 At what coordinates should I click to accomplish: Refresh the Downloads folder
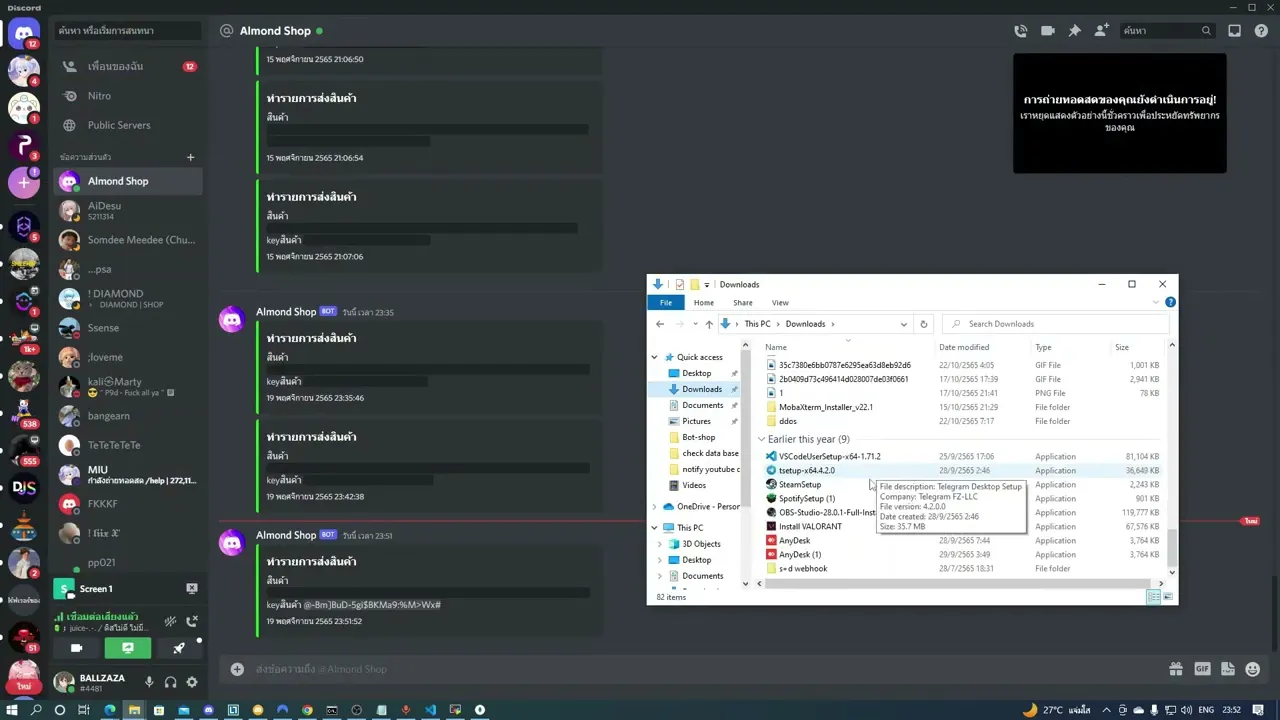(x=923, y=324)
